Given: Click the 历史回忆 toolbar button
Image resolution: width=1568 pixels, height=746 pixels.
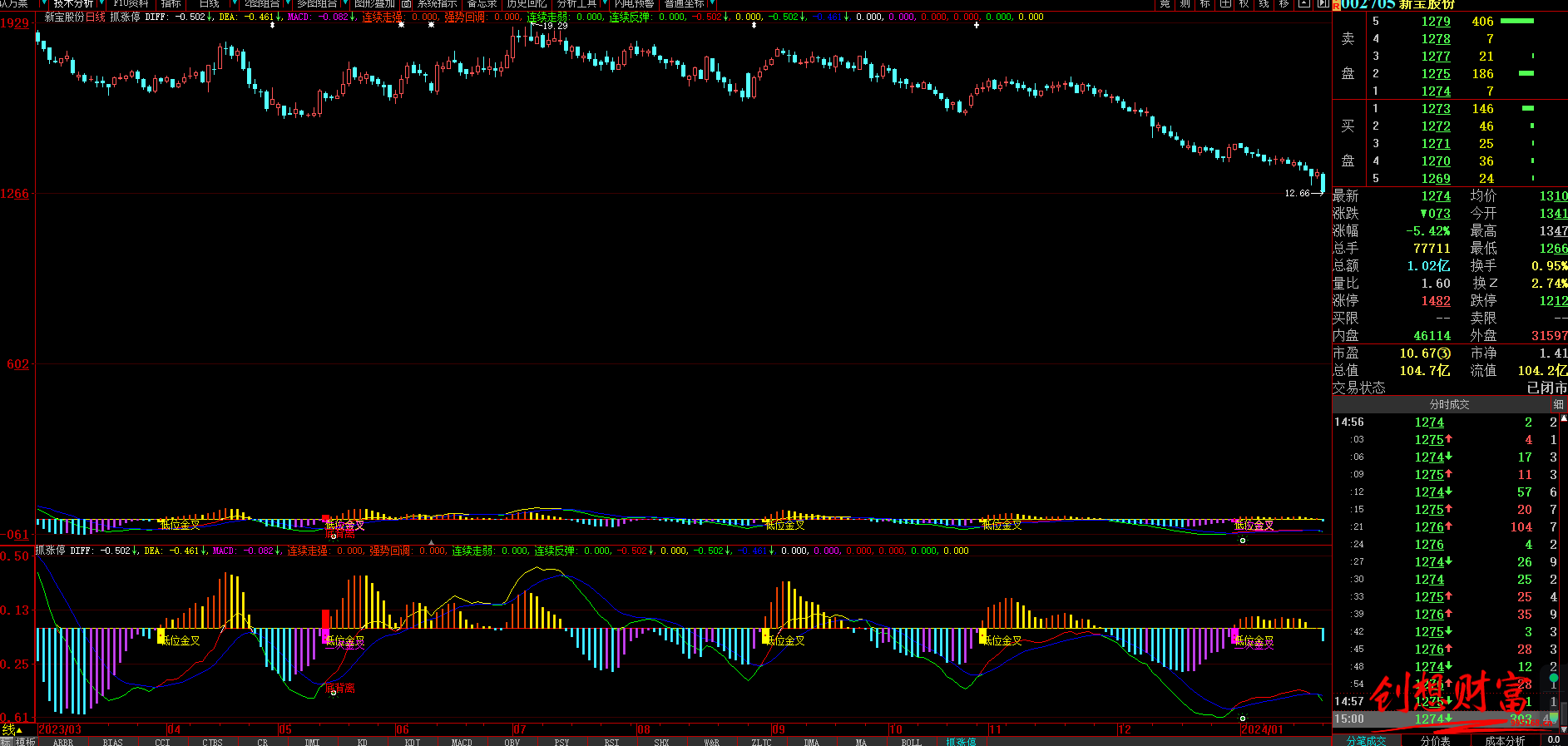Looking at the screenshot, I should pyautogui.click(x=527, y=4).
